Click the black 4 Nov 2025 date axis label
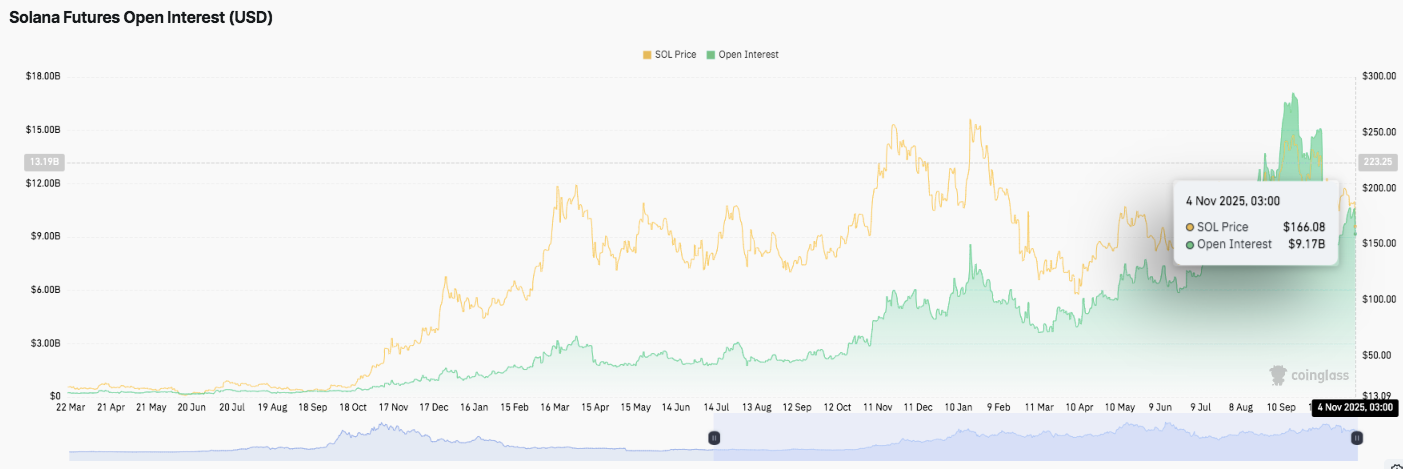 1355,408
